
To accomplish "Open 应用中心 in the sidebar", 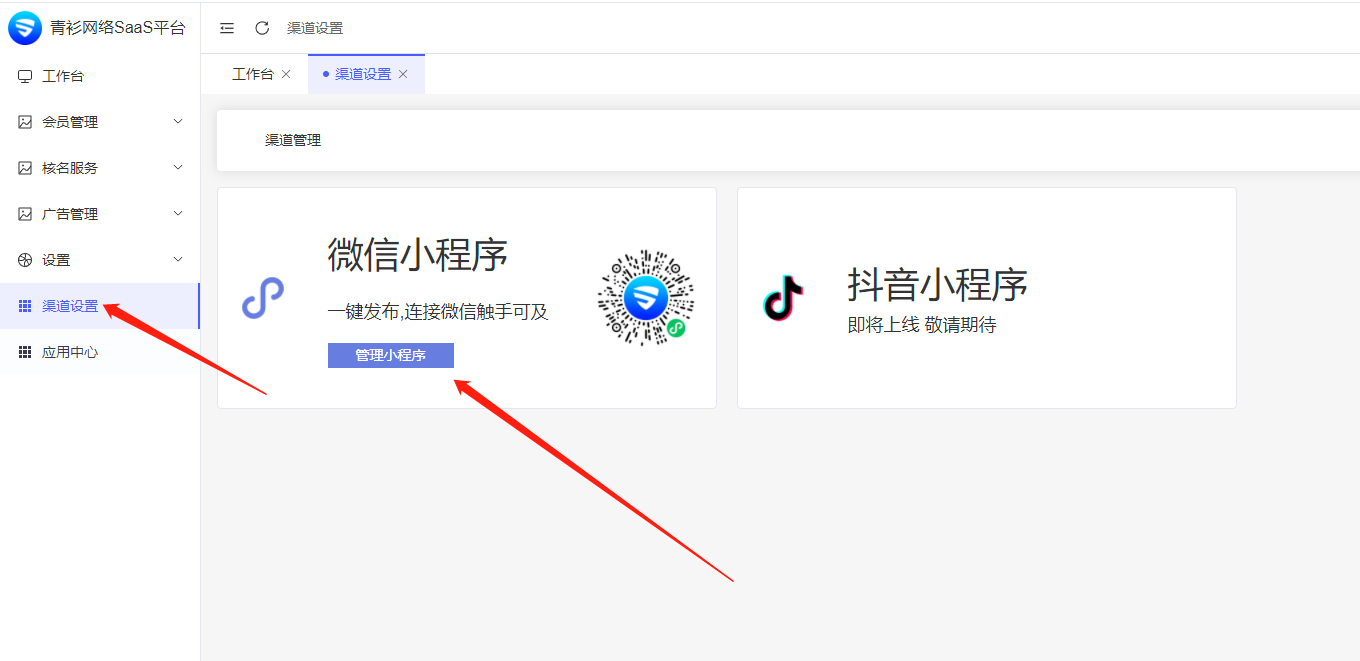I will coord(100,352).
